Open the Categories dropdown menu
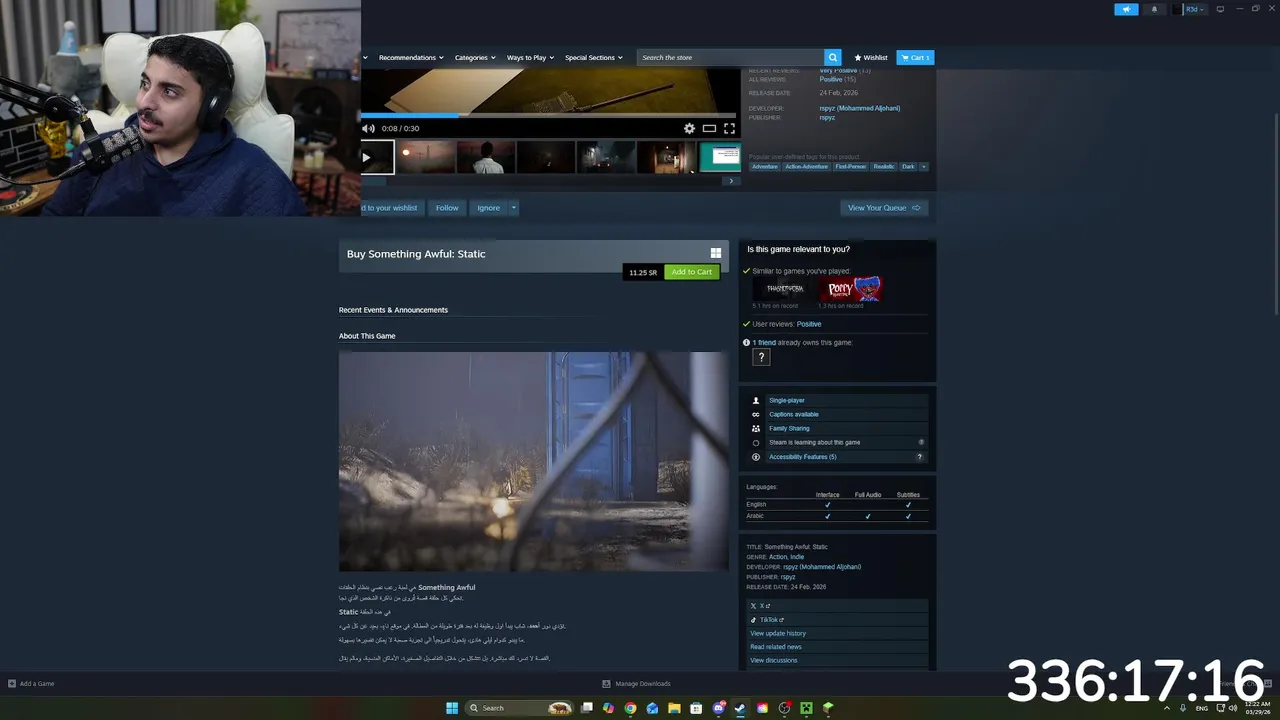The image size is (1280, 720). point(475,57)
